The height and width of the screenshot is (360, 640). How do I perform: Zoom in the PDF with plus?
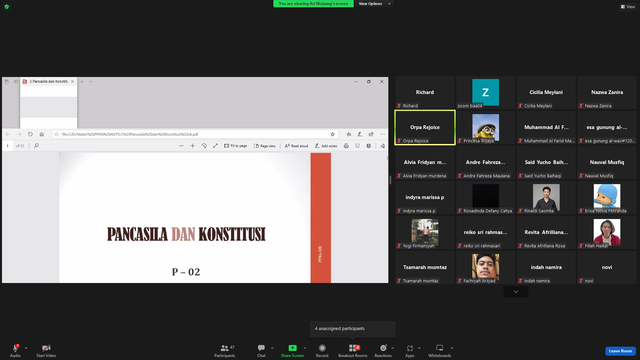(x=192, y=146)
